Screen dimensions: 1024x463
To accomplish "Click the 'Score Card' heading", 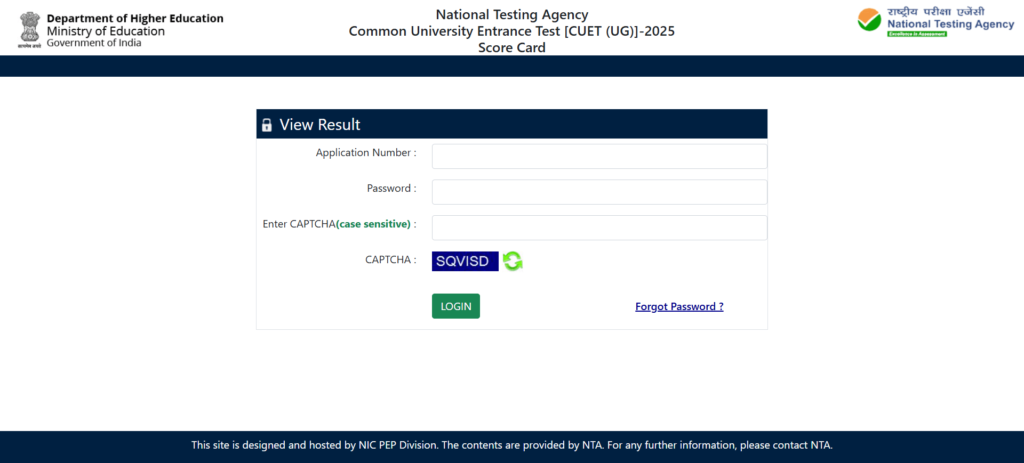I will click(512, 48).
